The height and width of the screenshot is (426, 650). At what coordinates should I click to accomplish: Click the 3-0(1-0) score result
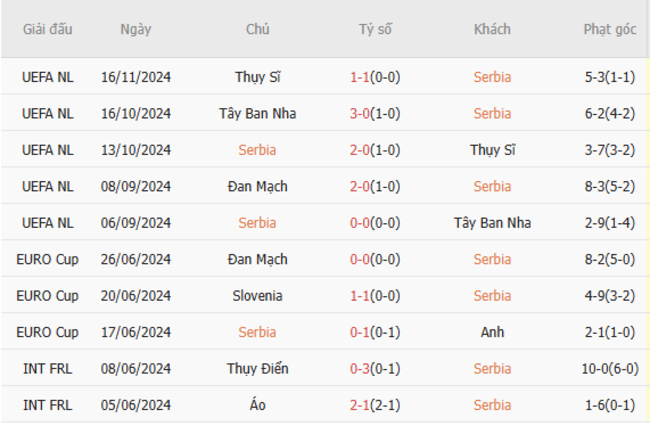click(x=375, y=114)
